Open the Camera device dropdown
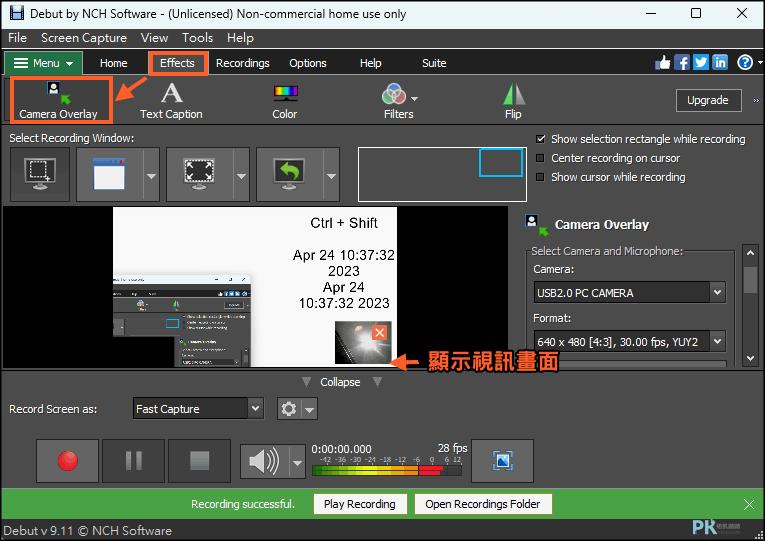This screenshot has width=765, height=541. (630, 293)
